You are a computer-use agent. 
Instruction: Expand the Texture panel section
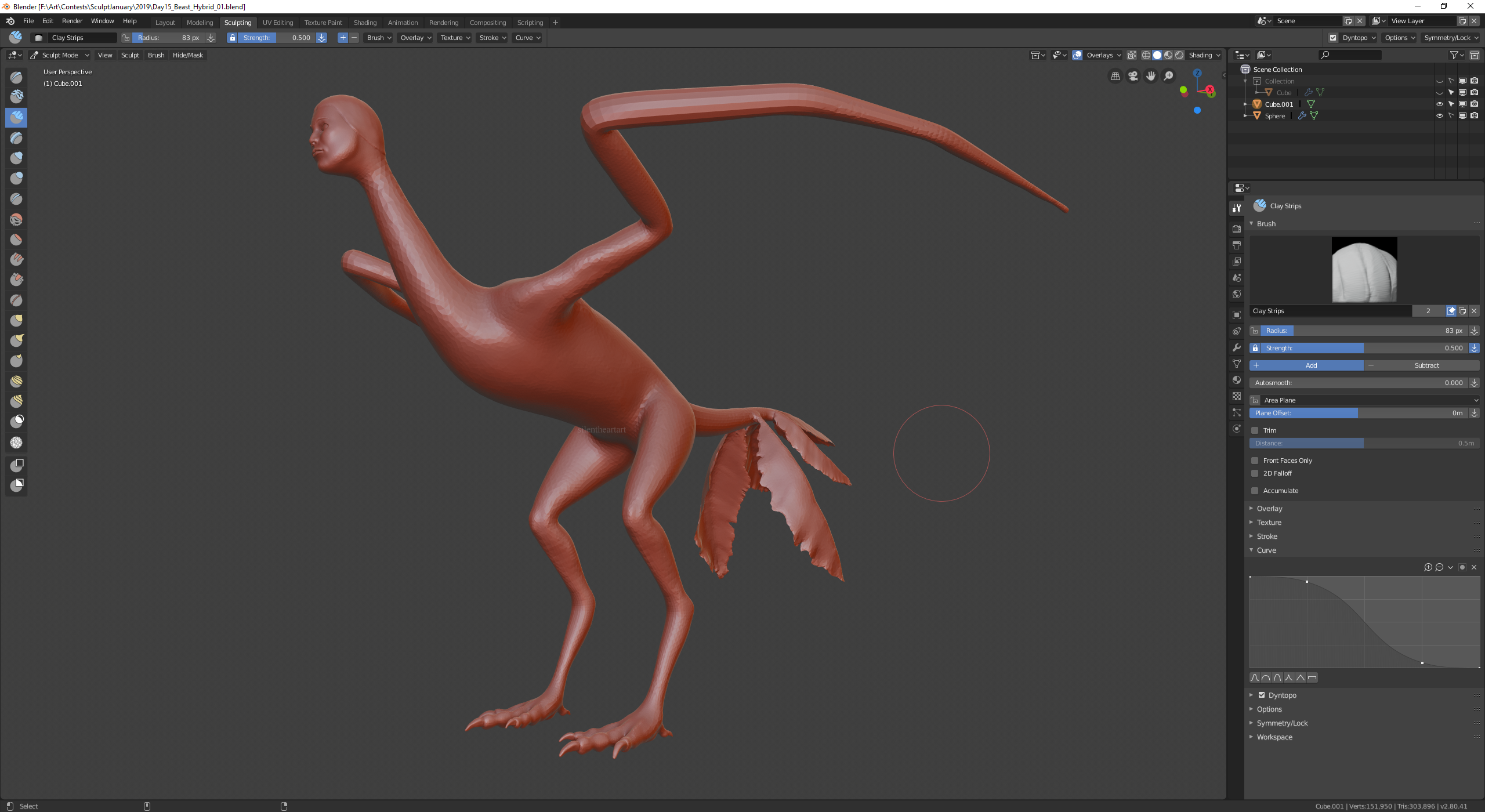pyautogui.click(x=1269, y=523)
